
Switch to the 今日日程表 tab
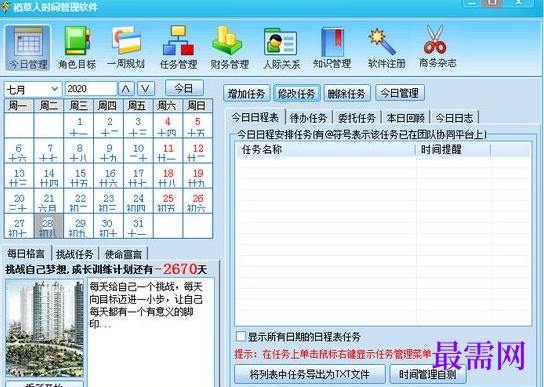point(255,117)
